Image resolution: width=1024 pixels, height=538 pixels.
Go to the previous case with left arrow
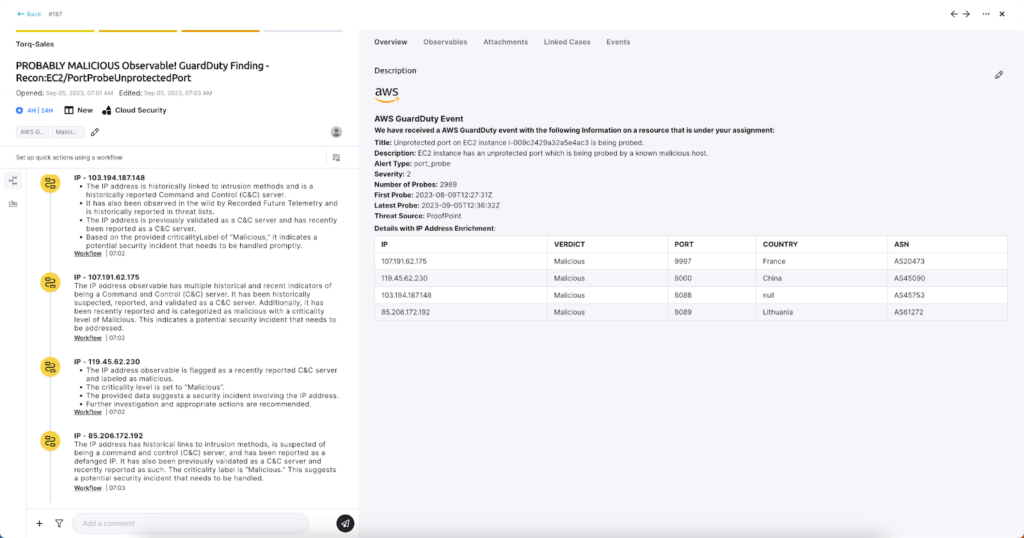954,14
